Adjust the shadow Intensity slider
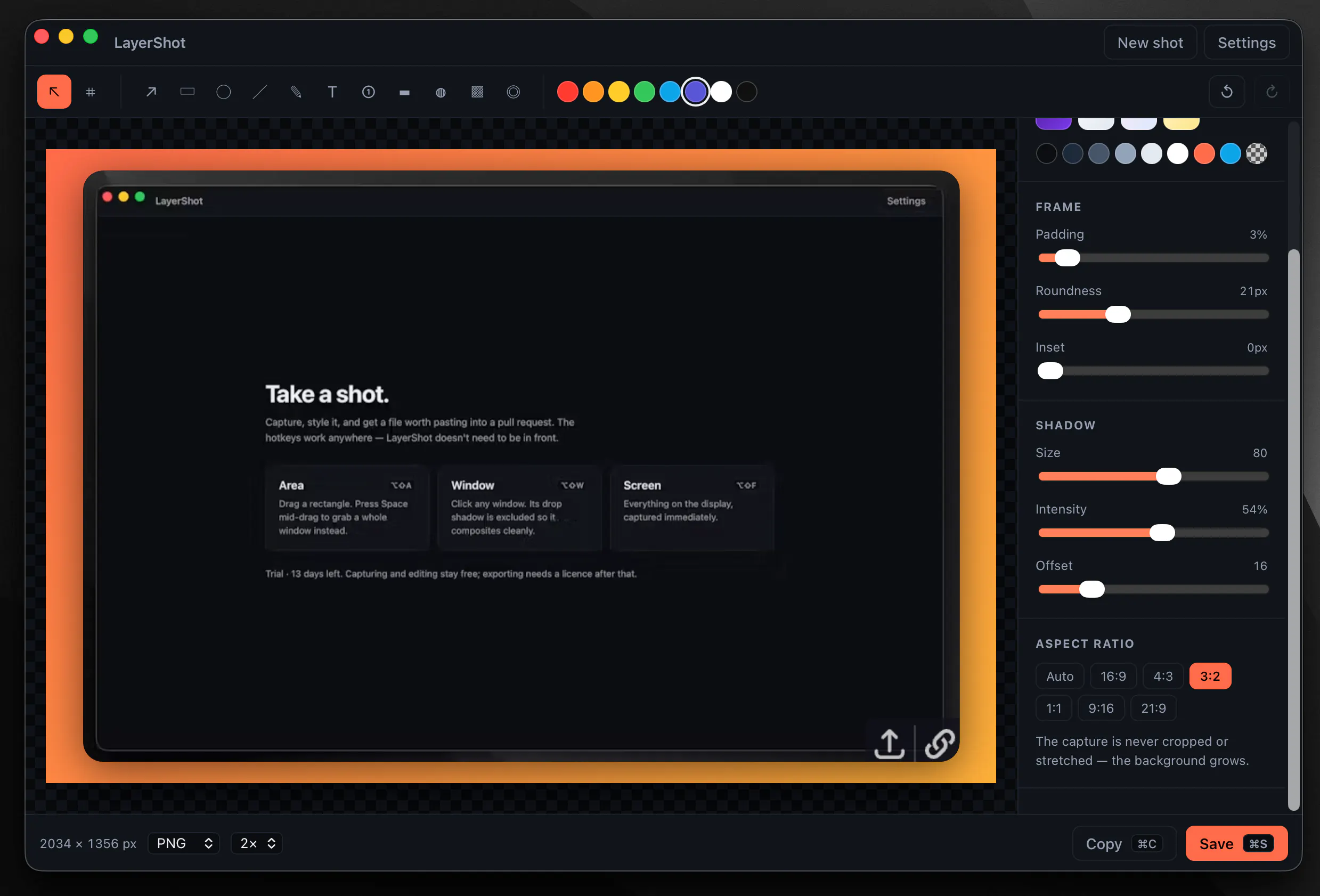Image resolution: width=1320 pixels, height=896 pixels. tap(1154, 533)
